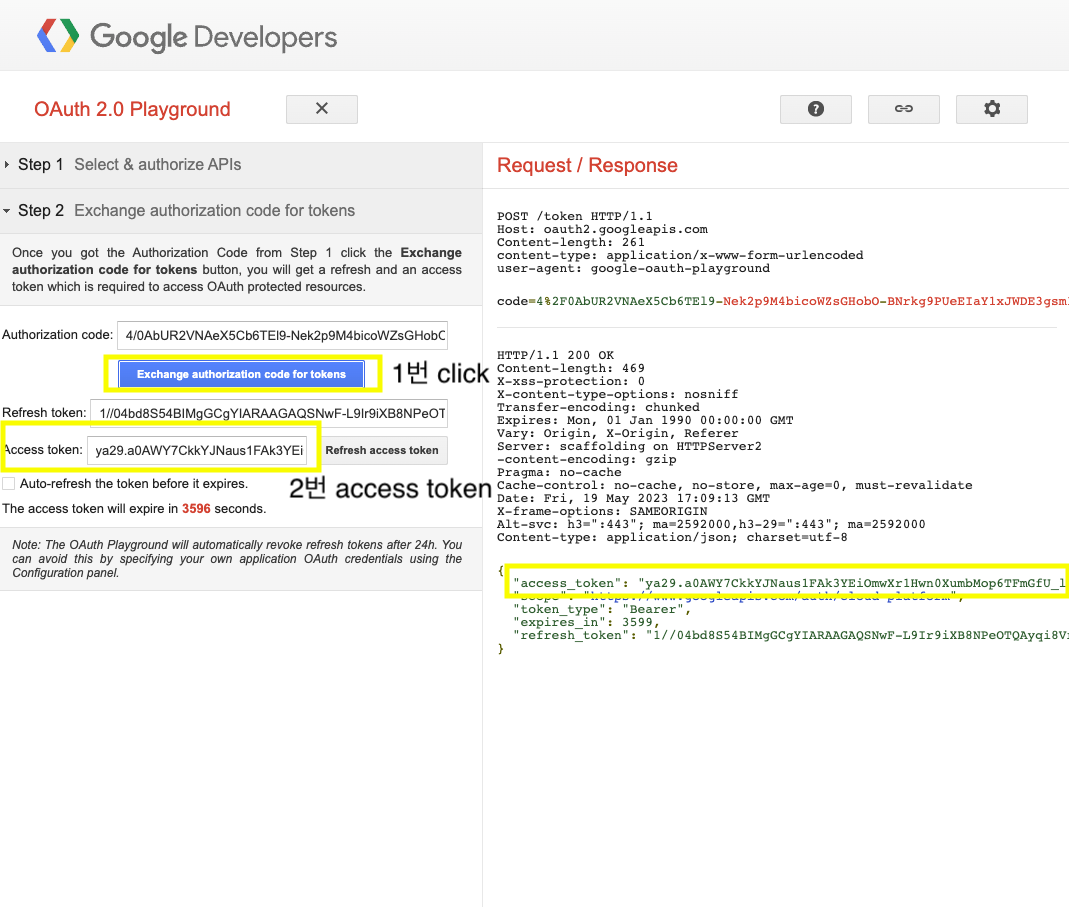Open the help question mark icon

815,109
